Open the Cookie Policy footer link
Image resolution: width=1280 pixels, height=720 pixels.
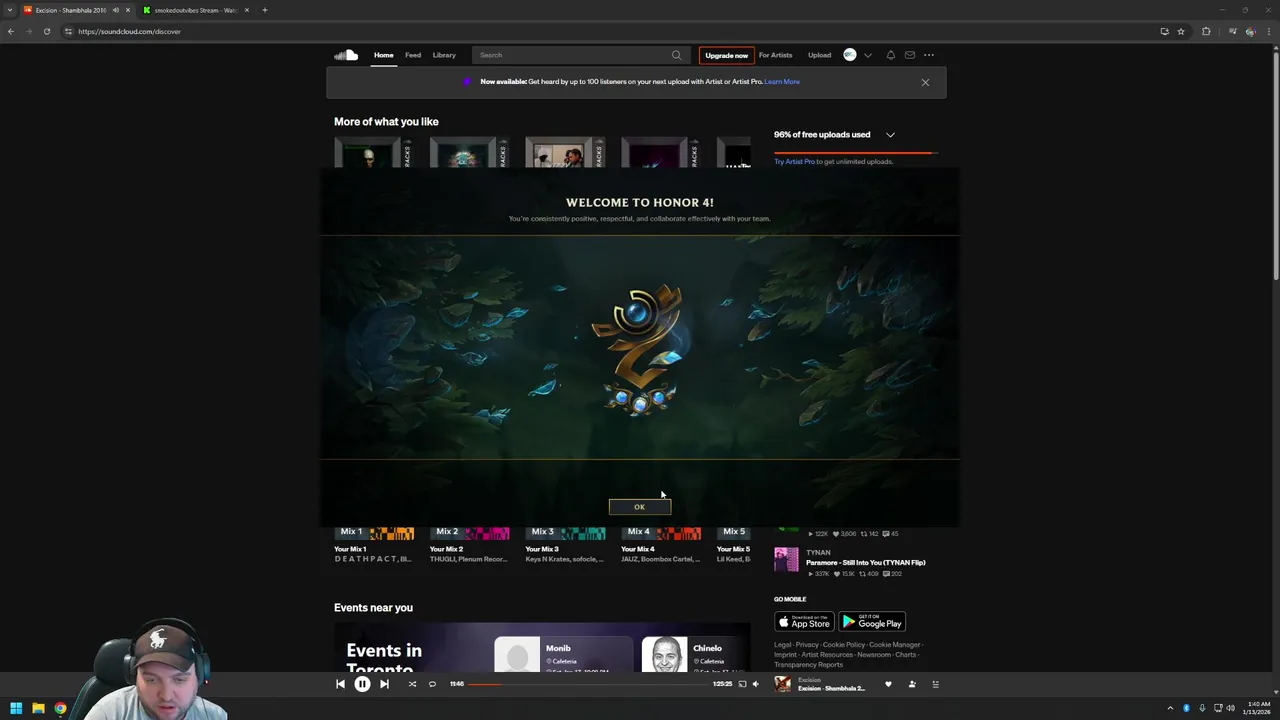[x=843, y=645]
